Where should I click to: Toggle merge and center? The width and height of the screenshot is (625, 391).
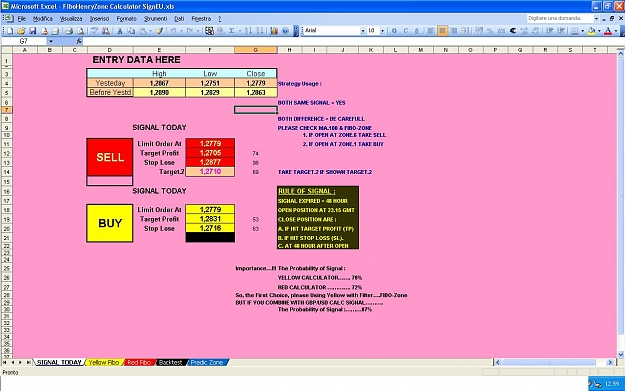(465, 31)
